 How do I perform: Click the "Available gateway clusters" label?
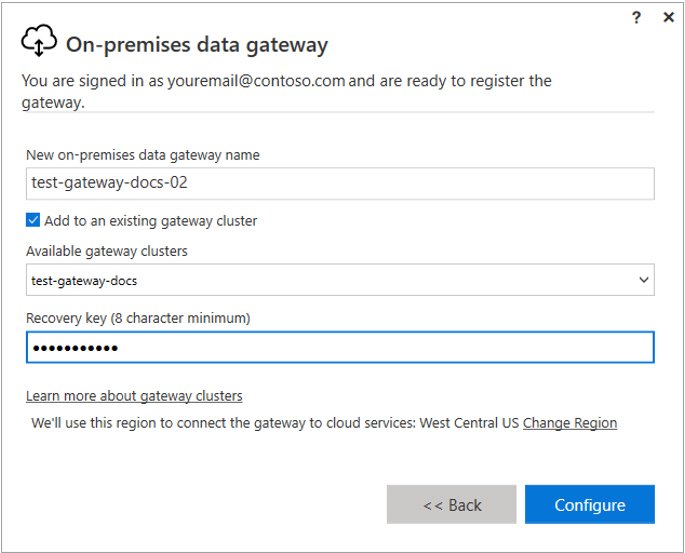[x=107, y=251]
